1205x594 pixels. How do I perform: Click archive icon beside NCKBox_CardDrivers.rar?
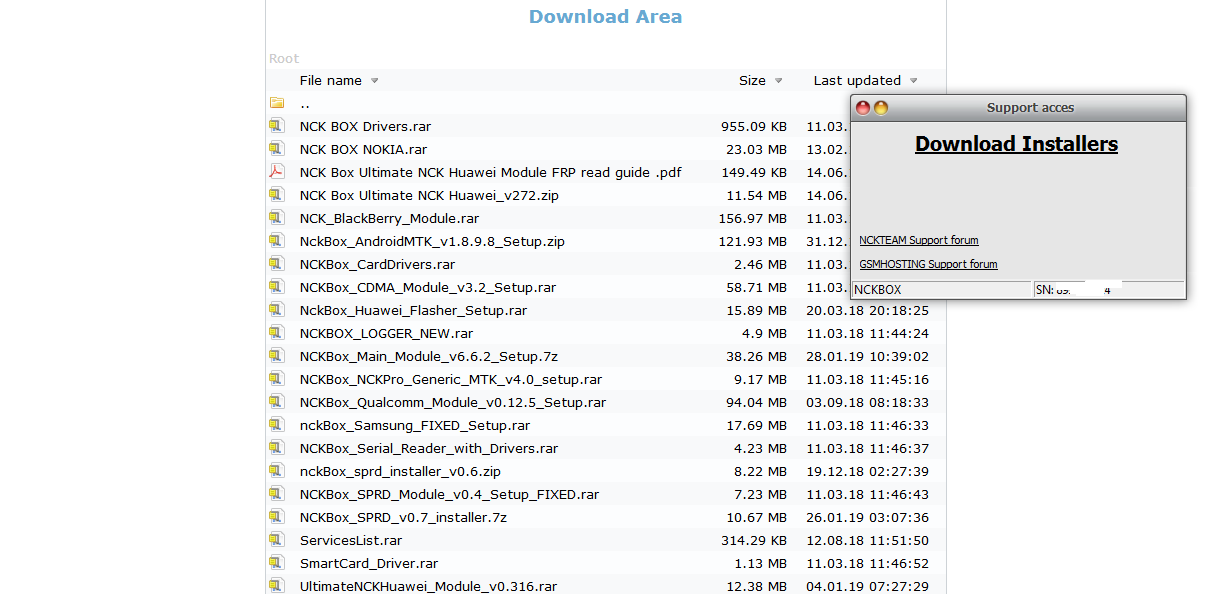(x=277, y=264)
